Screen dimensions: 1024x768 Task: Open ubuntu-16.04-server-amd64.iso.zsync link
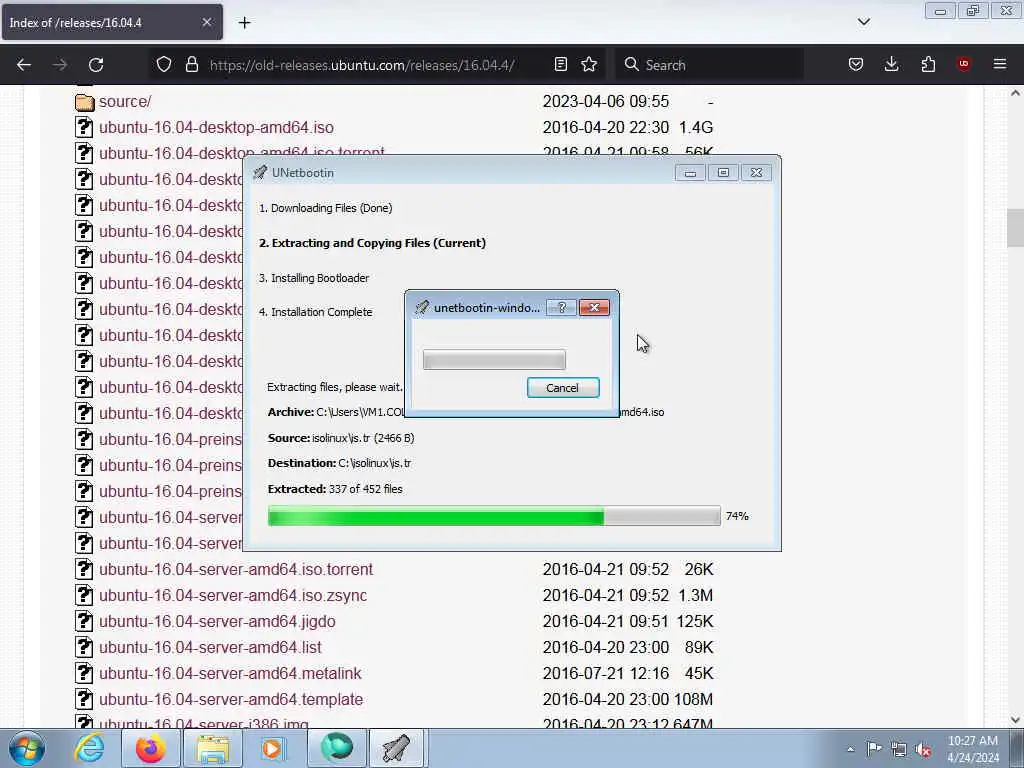tap(232, 596)
